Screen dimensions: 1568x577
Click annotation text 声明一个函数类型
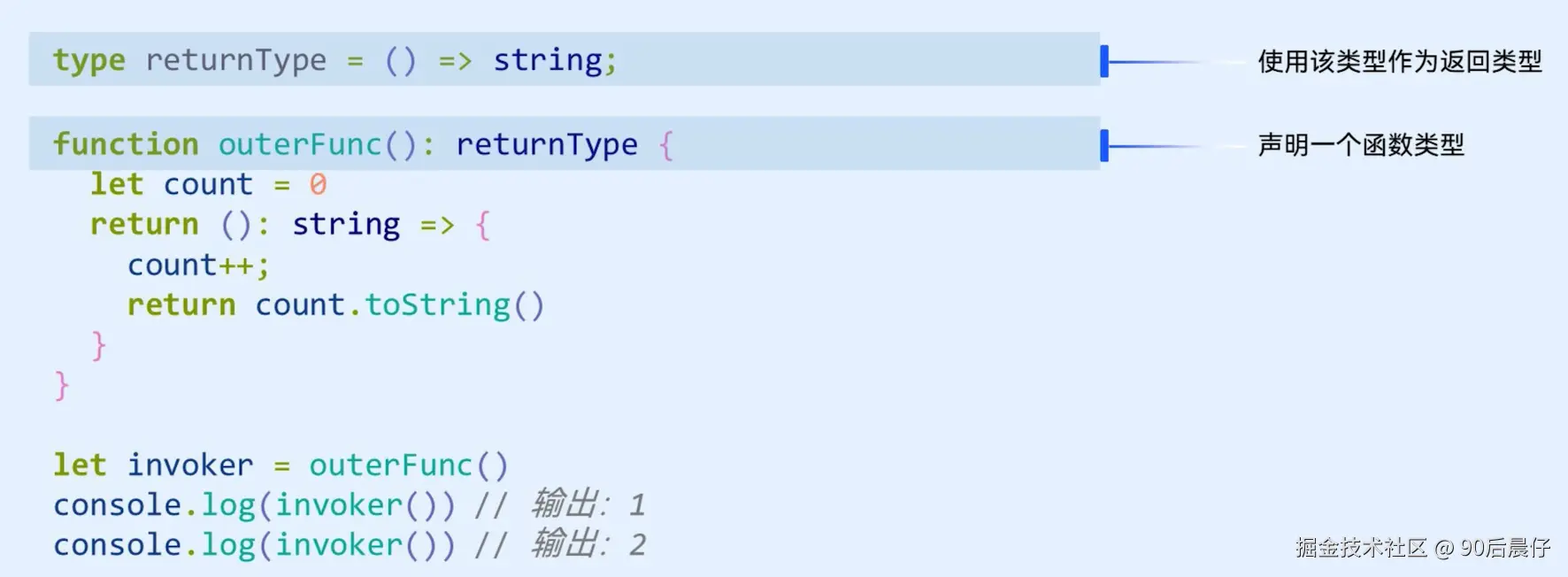(x=1361, y=144)
